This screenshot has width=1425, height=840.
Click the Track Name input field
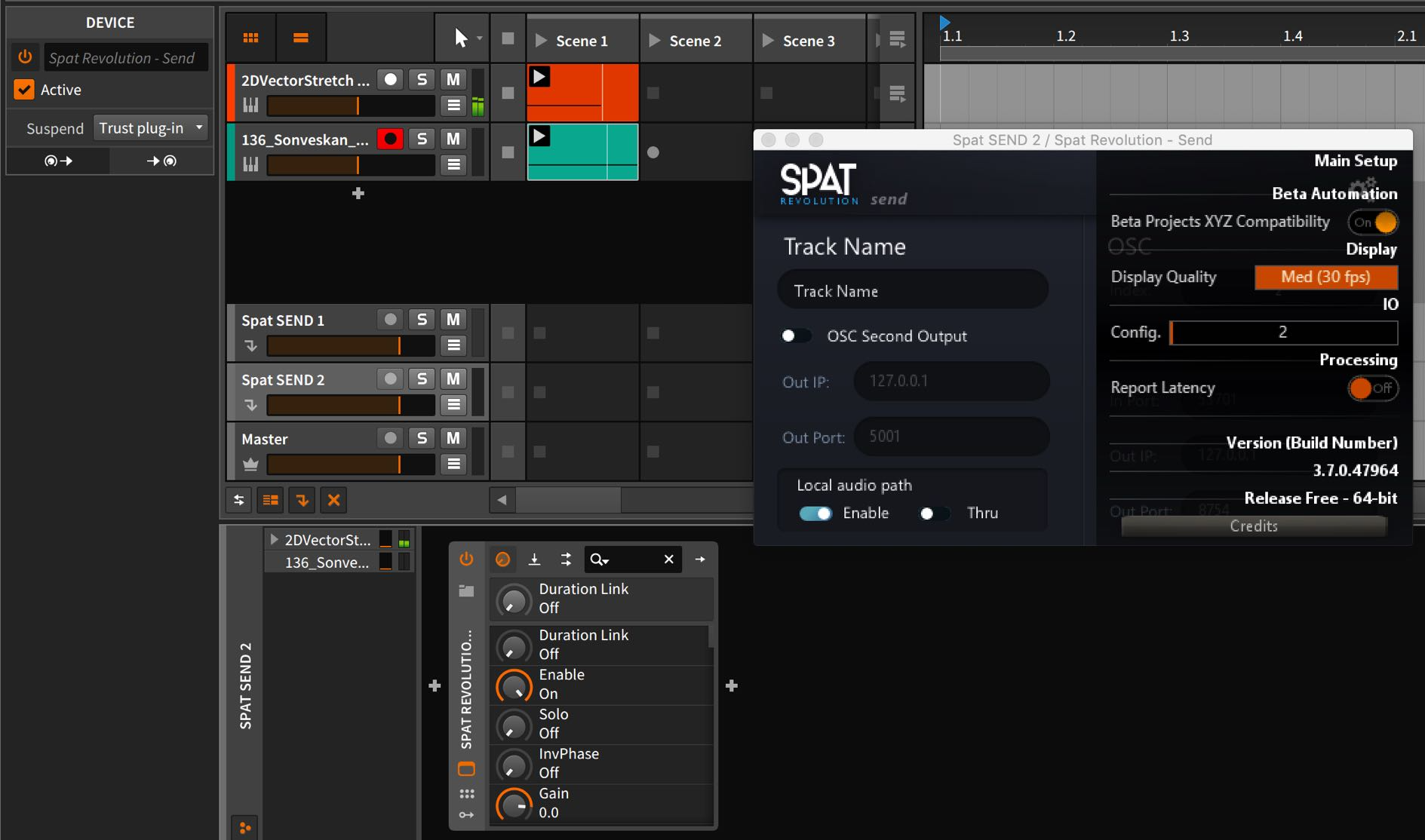point(912,291)
